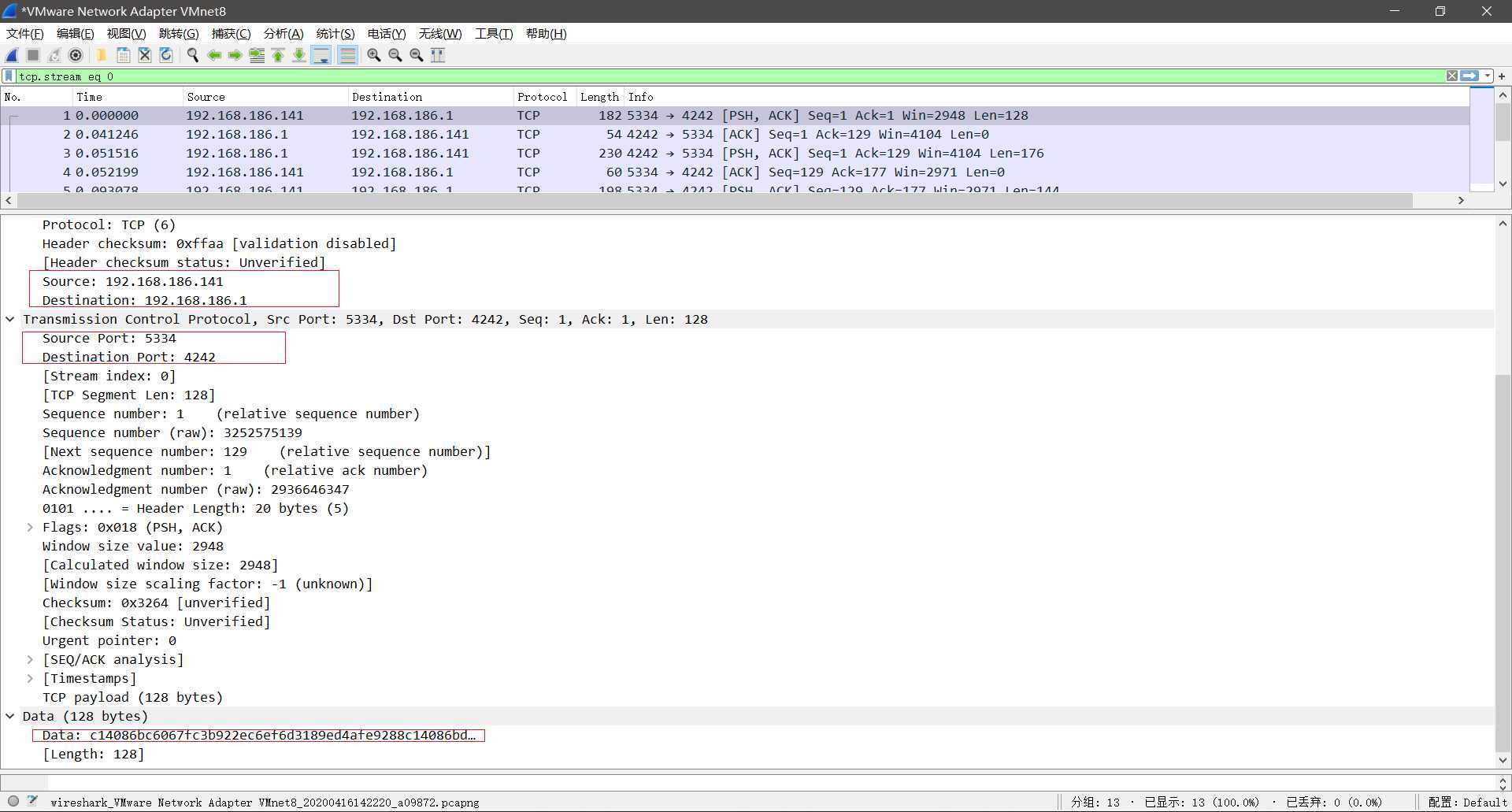Reset text to normal size

click(x=417, y=55)
